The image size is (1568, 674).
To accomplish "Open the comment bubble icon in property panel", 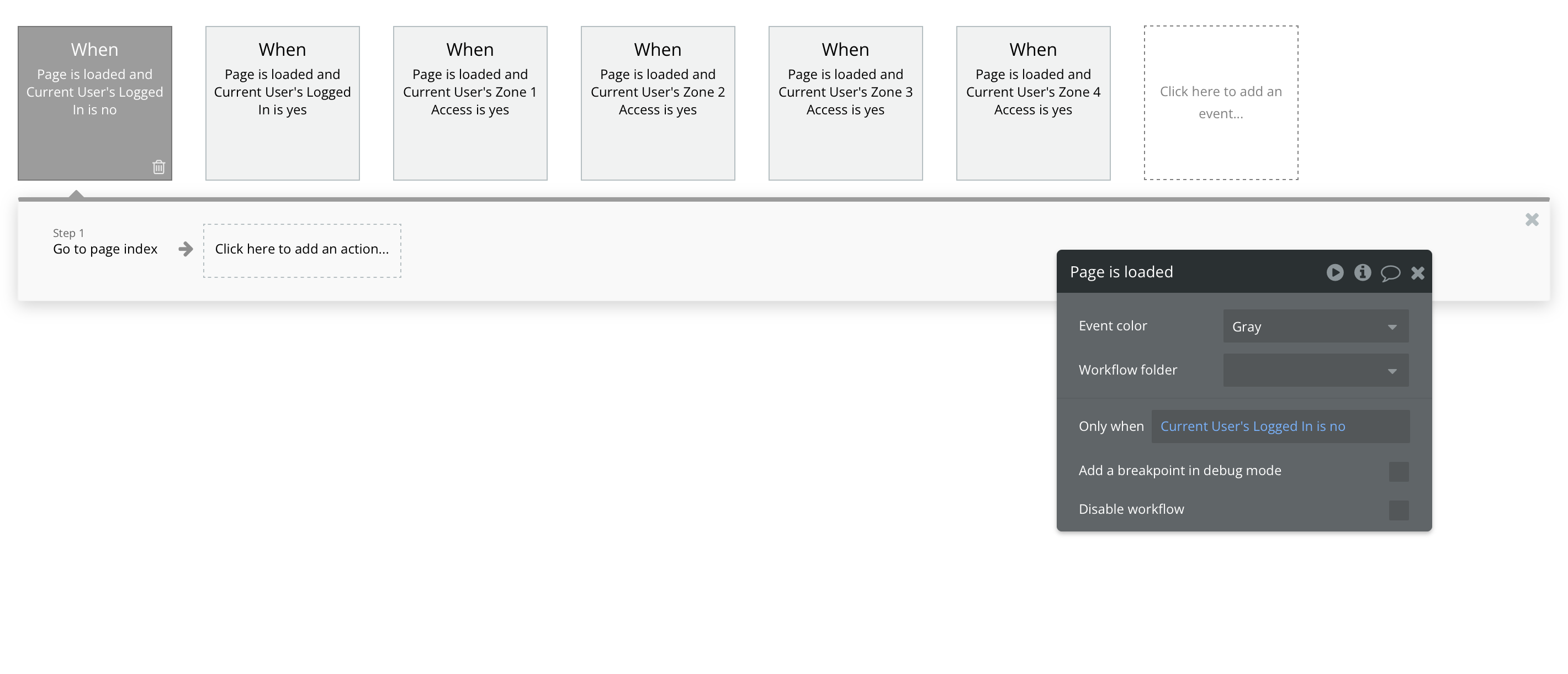I will tap(1390, 273).
